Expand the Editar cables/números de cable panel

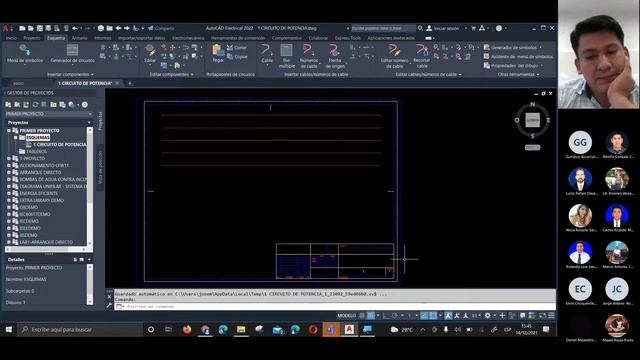tap(429, 74)
